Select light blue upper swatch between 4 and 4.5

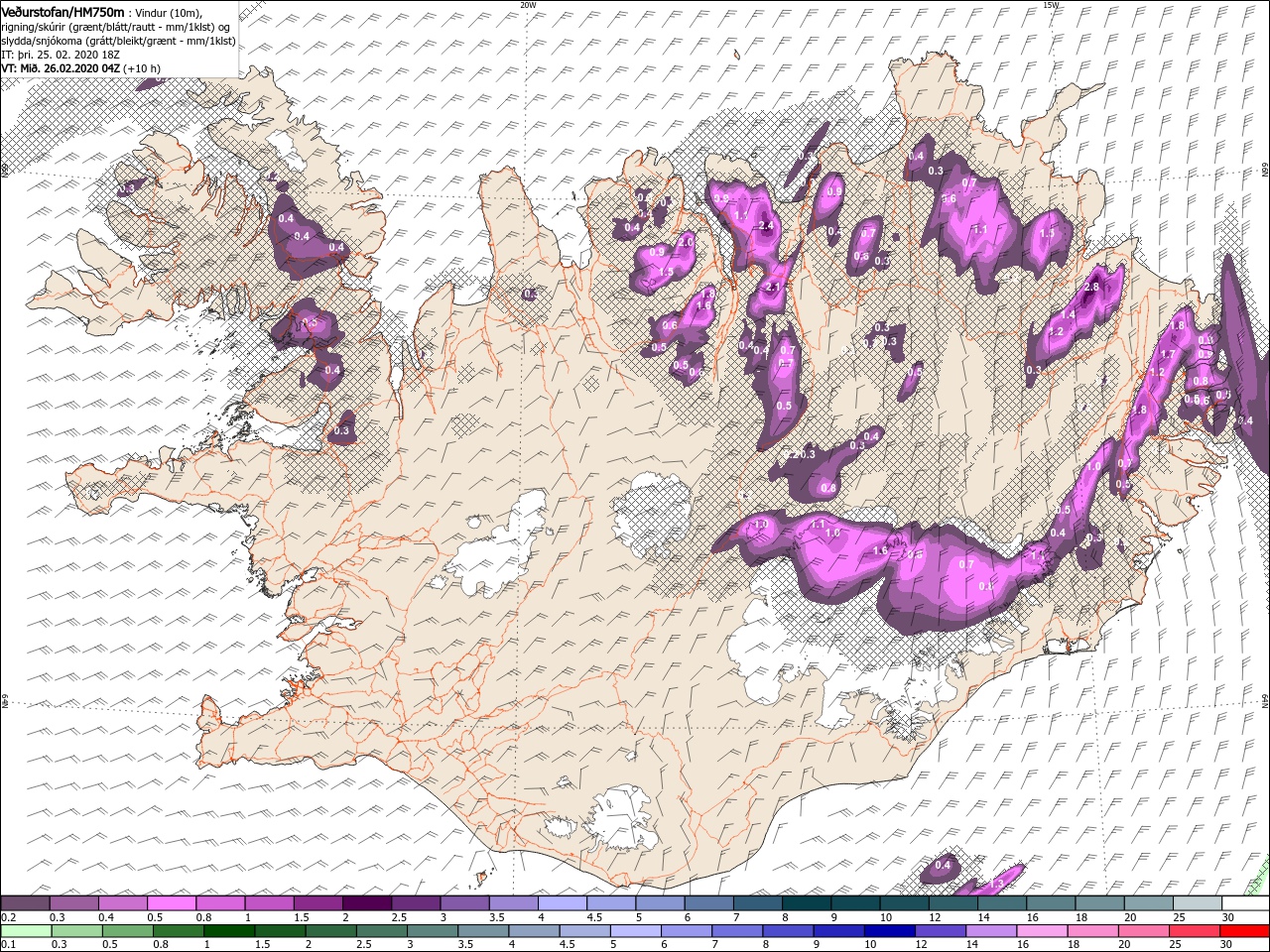tap(564, 902)
